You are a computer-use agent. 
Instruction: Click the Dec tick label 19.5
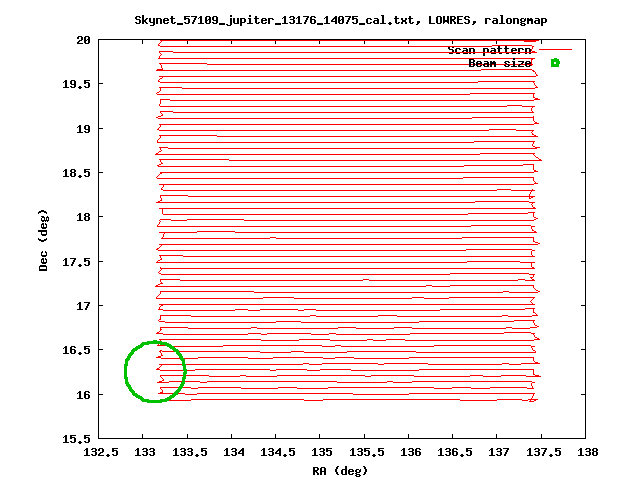click(x=76, y=84)
